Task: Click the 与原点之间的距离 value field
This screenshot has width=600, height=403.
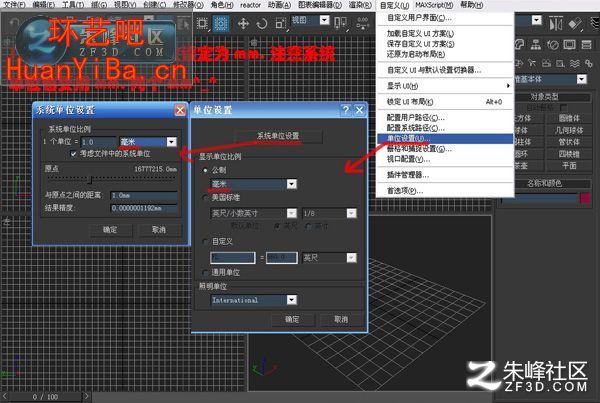Action: coord(143,196)
